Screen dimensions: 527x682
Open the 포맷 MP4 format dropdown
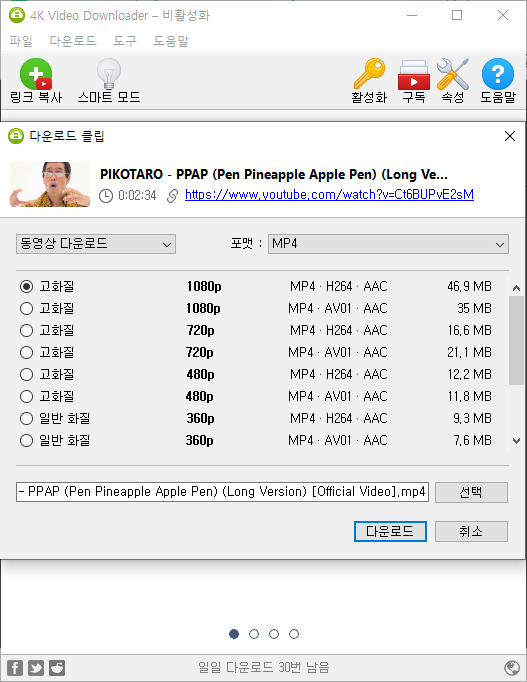click(x=388, y=244)
